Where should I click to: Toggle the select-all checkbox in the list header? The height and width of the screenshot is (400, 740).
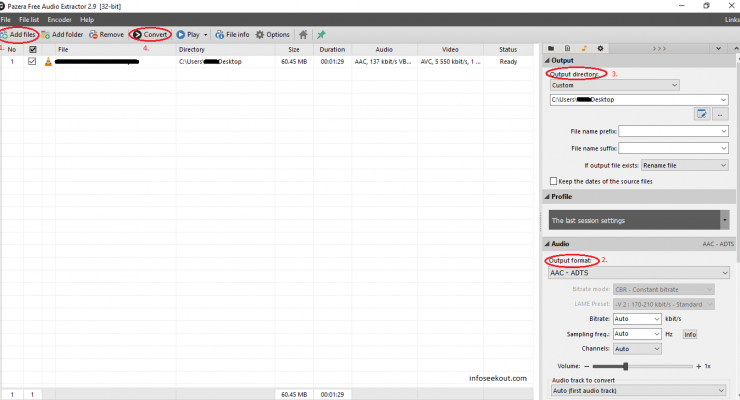pos(33,50)
